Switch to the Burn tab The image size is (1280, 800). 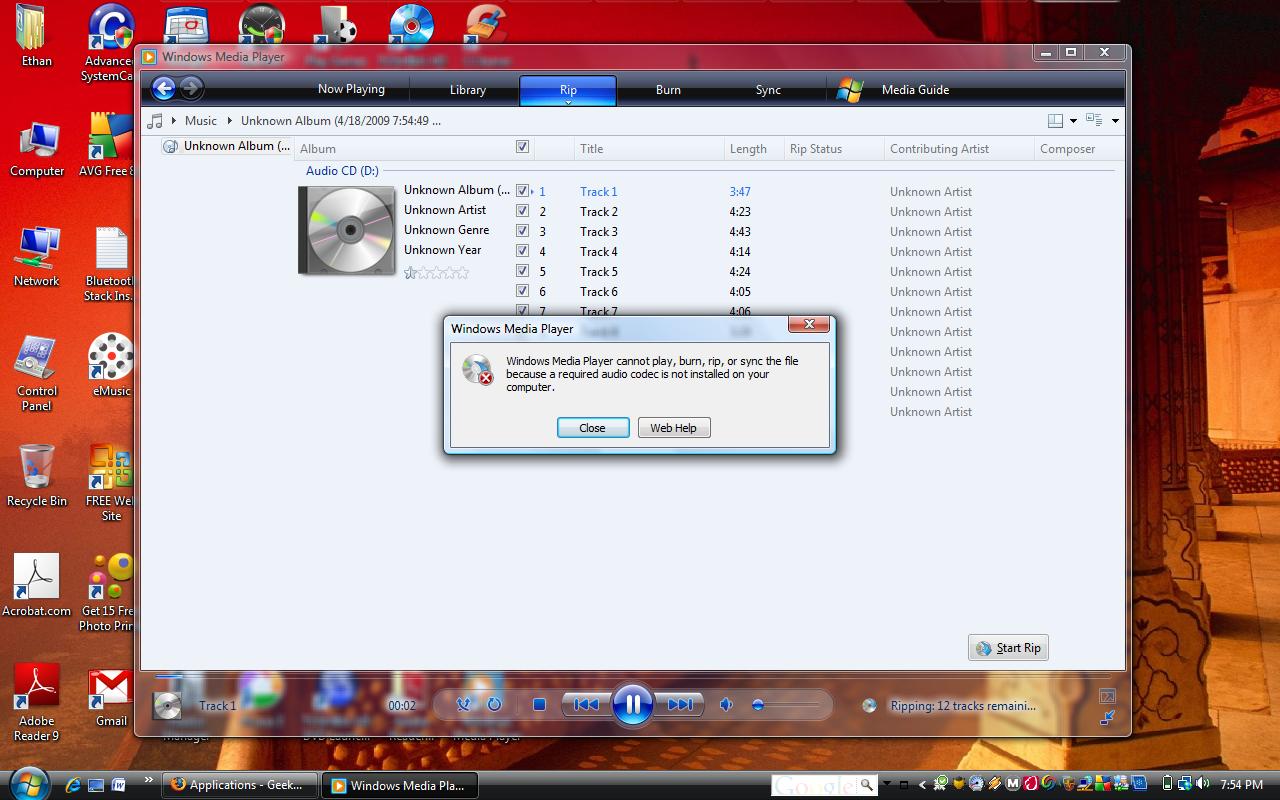coord(668,90)
